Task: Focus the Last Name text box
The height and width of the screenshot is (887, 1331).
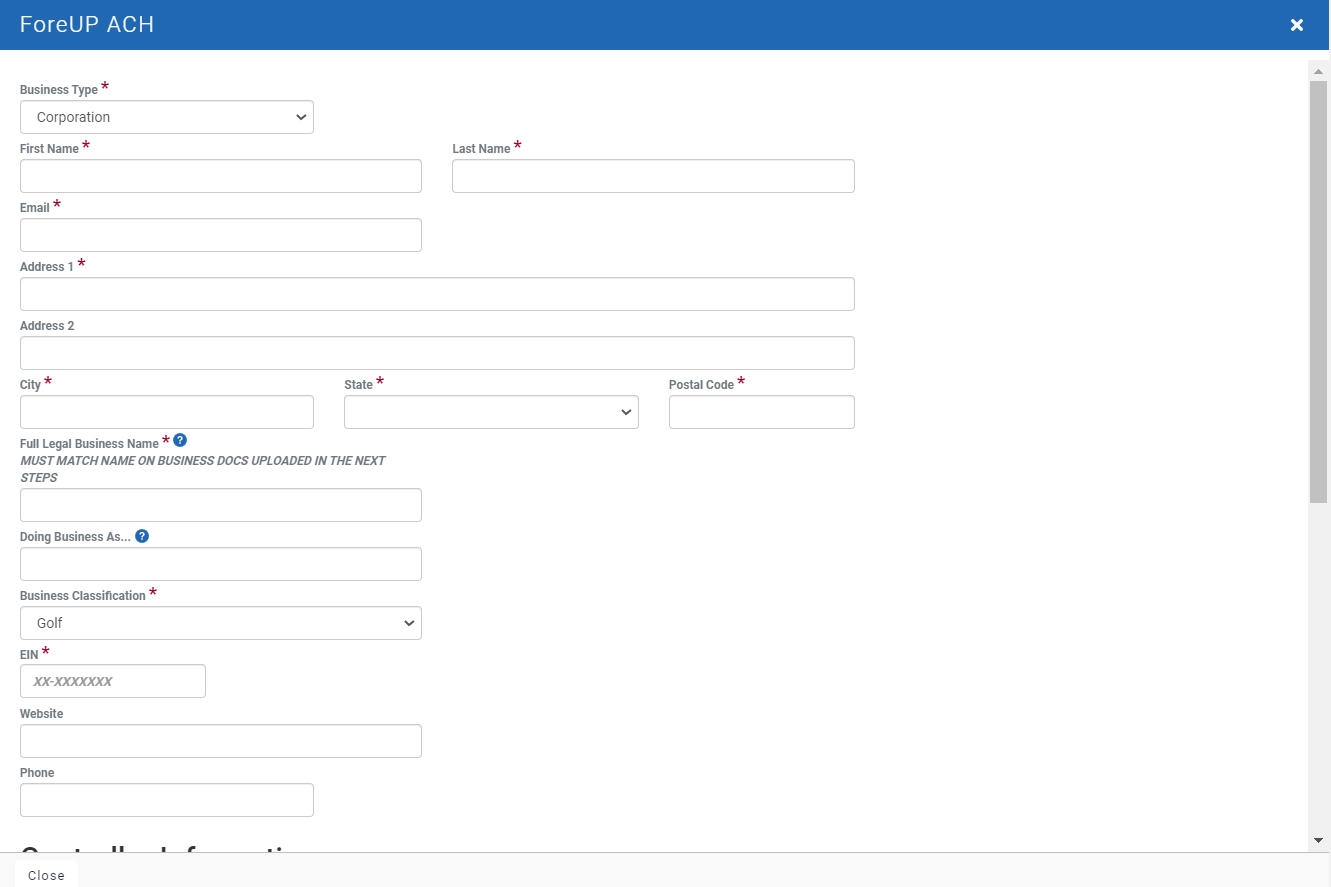Action: [653, 176]
